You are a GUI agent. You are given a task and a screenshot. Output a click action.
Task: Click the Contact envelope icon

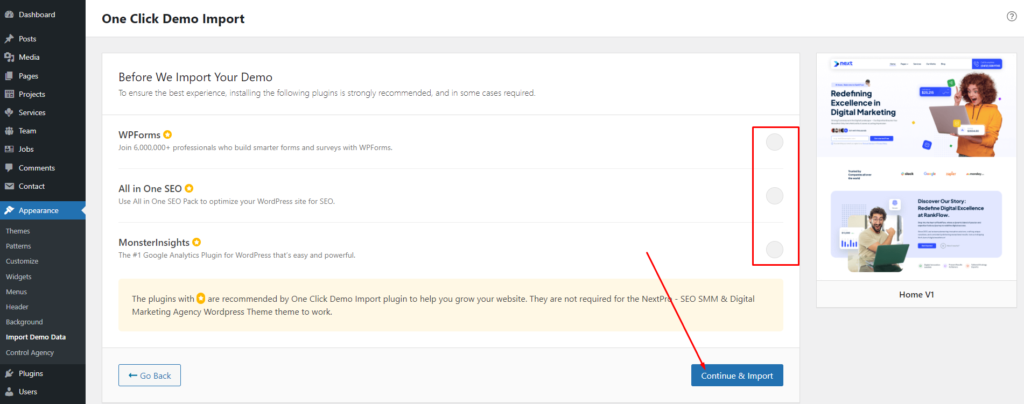click(x=9, y=186)
